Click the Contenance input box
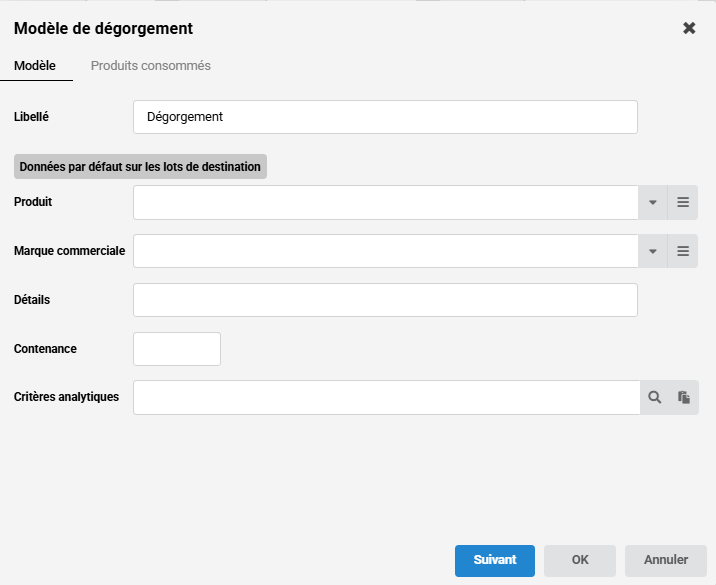This screenshot has height=585, width=716. (x=177, y=349)
